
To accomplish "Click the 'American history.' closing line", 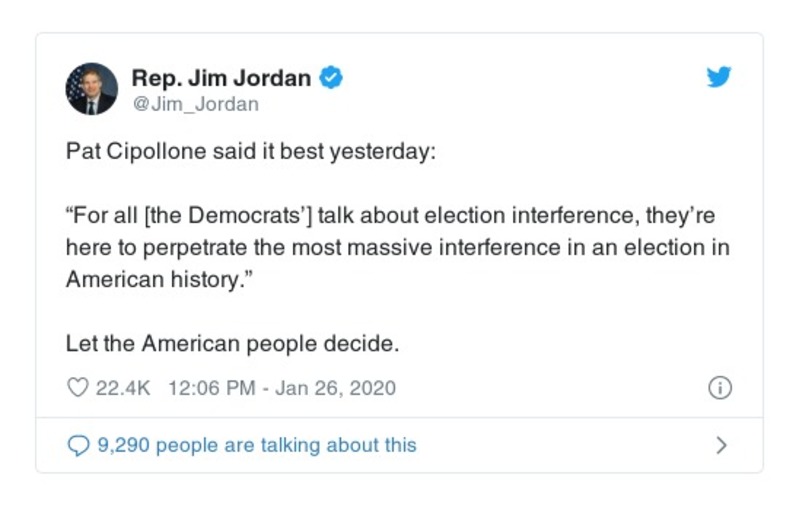I will (x=152, y=279).
